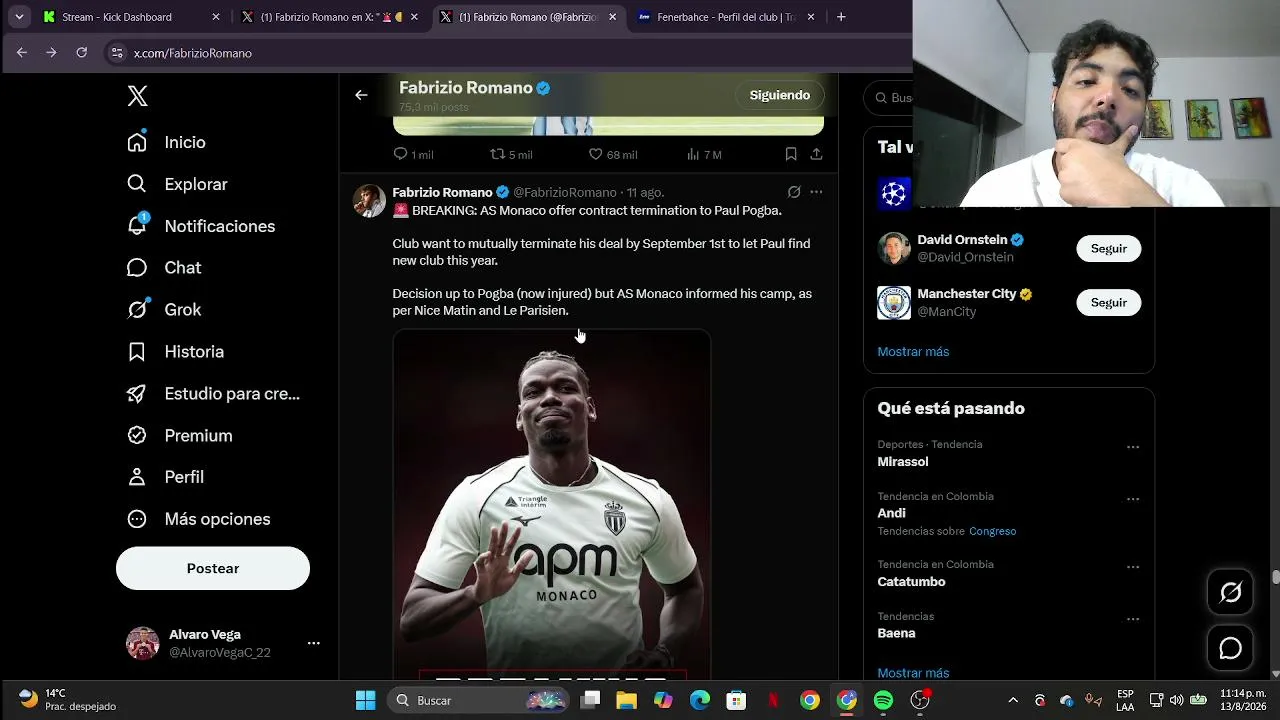Screen dimensions: 1280x720
Task: Follow David Ornstein
Action: pyautogui.click(x=1108, y=248)
